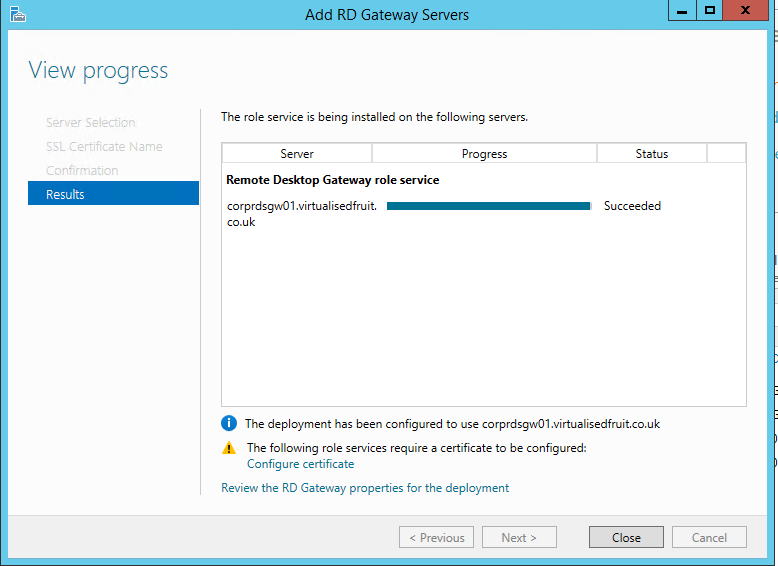Click the wizard icon in the title bar

tap(18, 14)
